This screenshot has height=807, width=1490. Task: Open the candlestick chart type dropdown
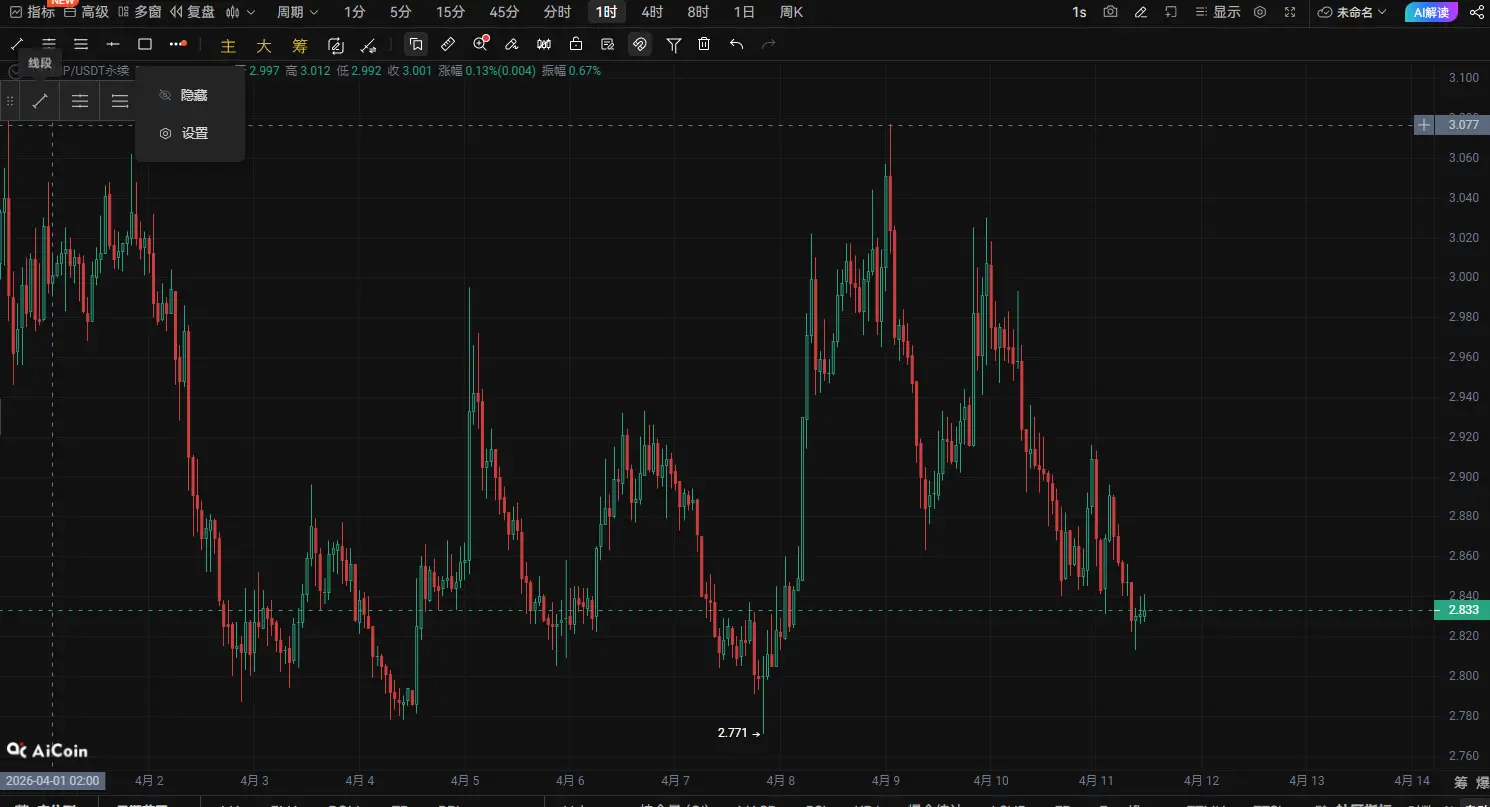(x=240, y=12)
